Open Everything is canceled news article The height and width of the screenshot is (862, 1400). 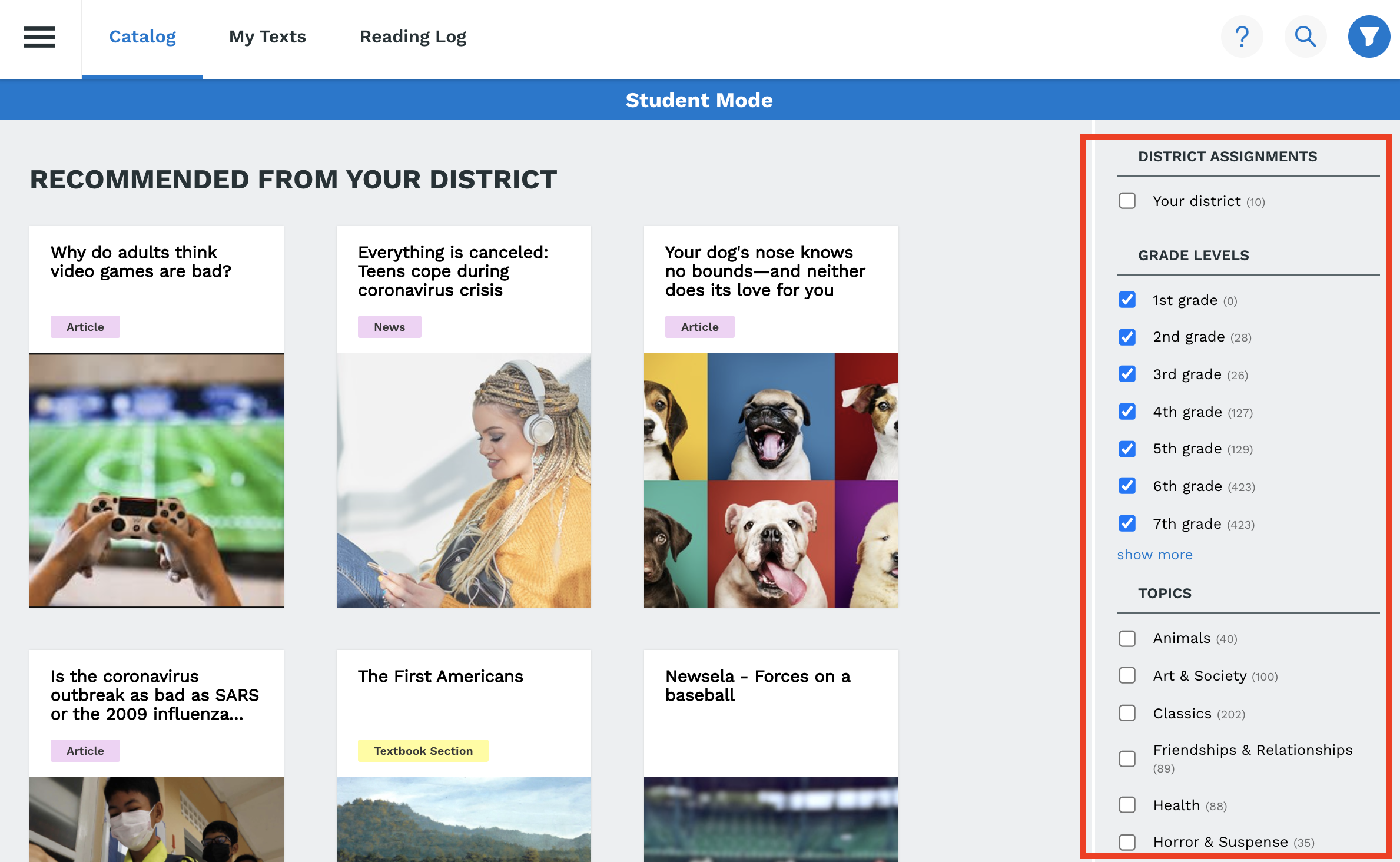point(453,271)
